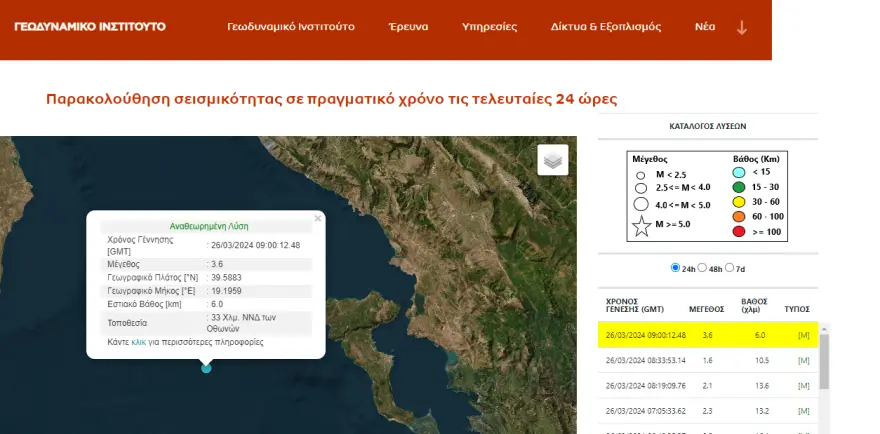
Task: Click the cyan earthquake marker on map
Action: (x=206, y=368)
